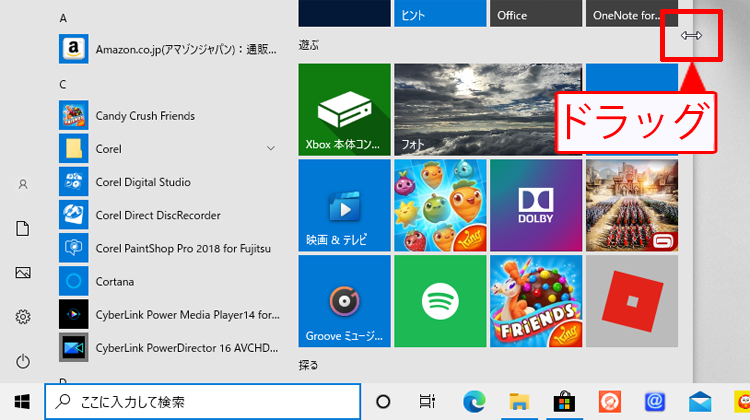Open the Mail app from taskbar
The width and height of the screenshot is (750, 420).
pyautogui.click(x=700, y=402)
